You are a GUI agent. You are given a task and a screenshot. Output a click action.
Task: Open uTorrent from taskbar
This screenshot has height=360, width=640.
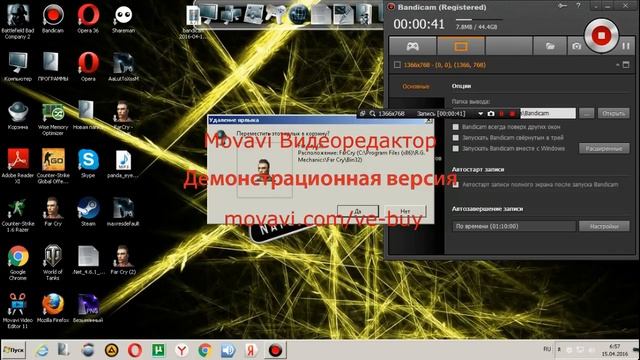tap(158, 350)
